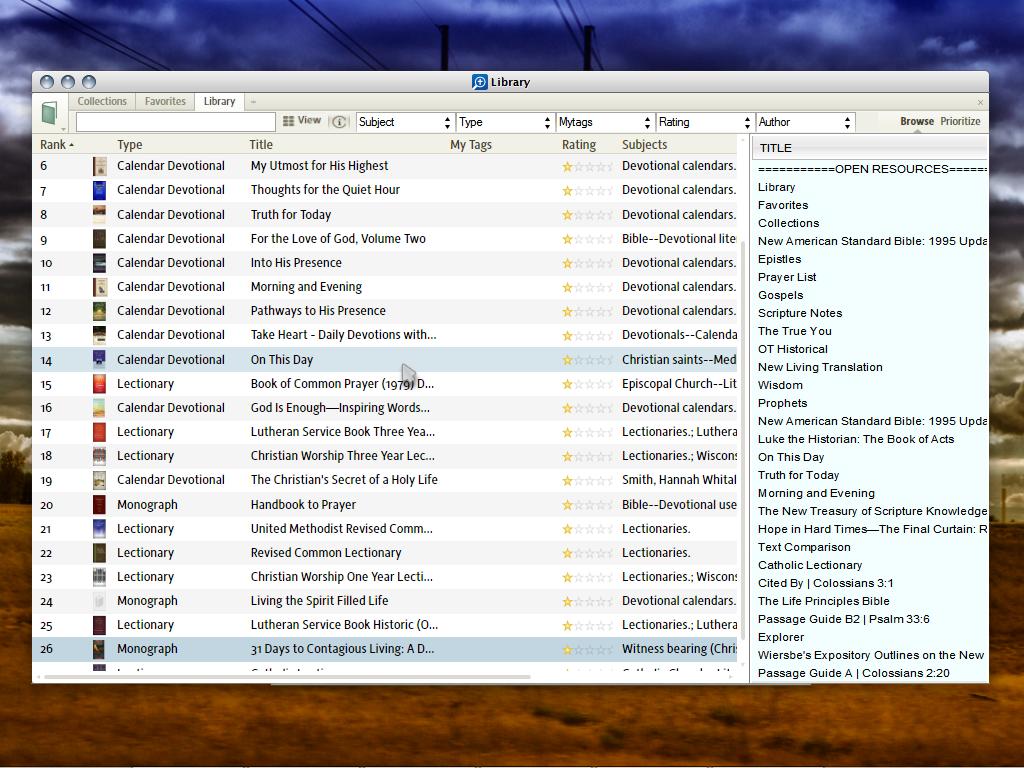
Task: Switch to Prioritize mode
Action: click(961, 121)
